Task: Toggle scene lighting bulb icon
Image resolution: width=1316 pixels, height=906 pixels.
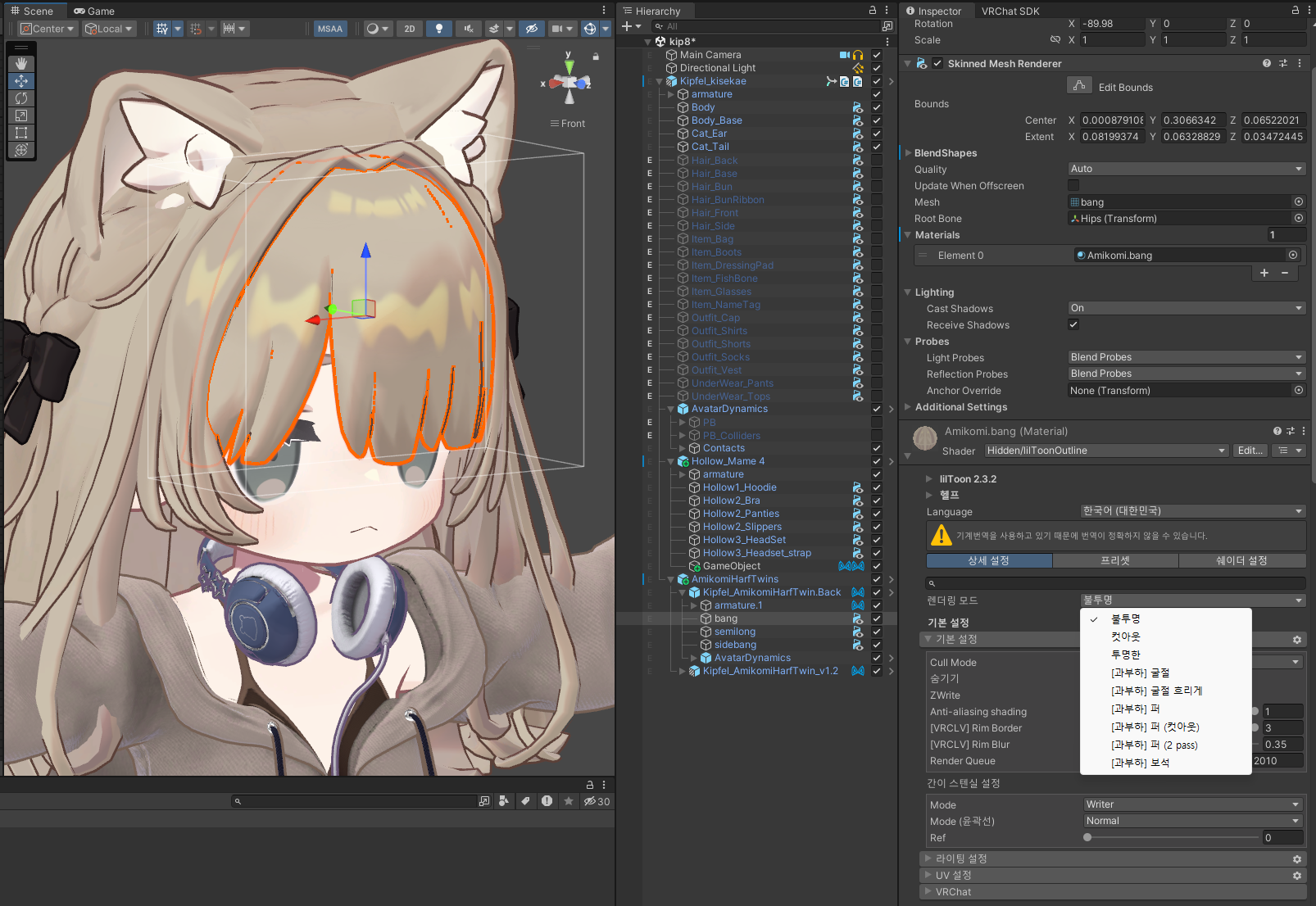Action: pyautogui.click(x=439, y=29)
